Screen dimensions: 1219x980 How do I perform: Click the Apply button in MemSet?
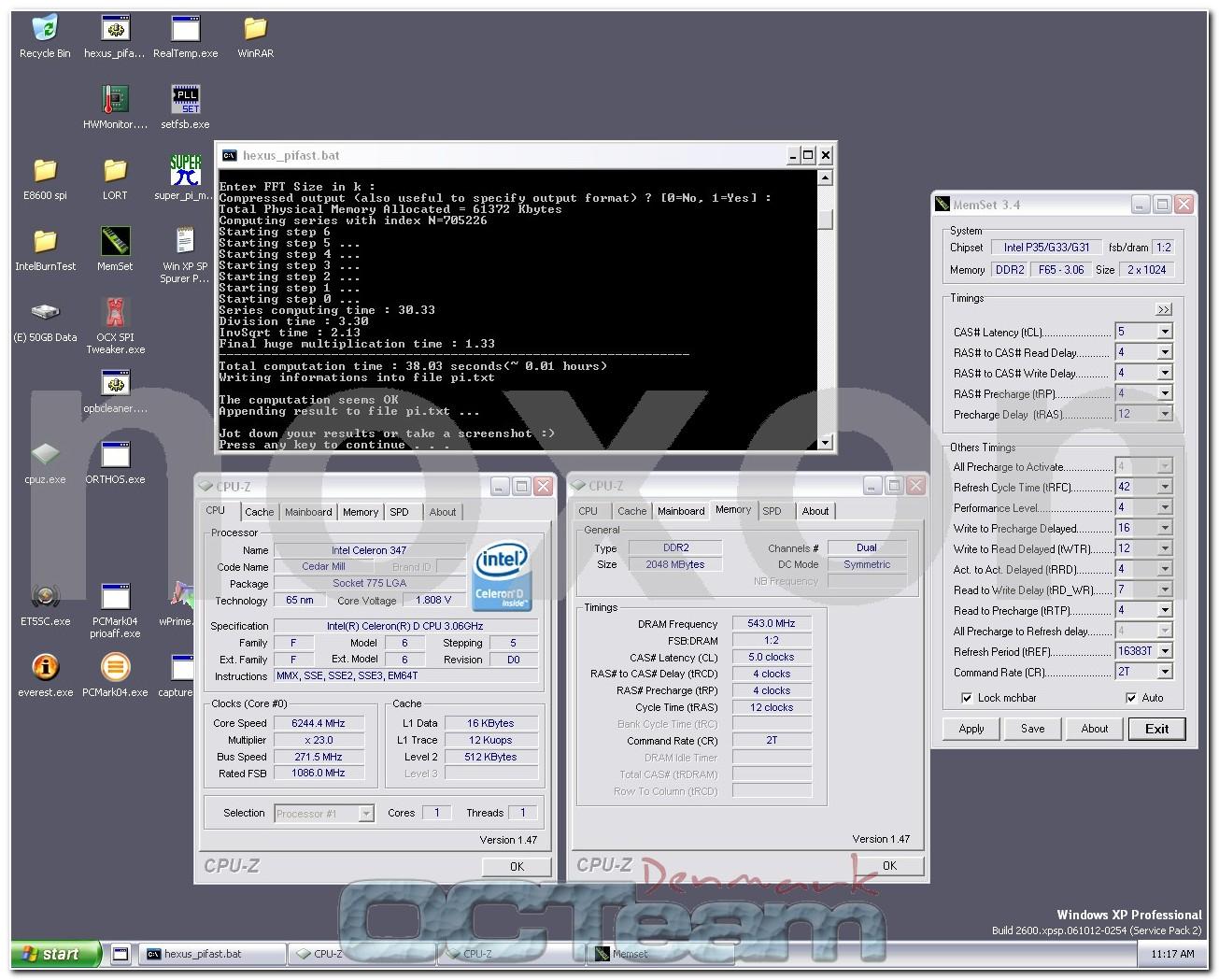971,729
